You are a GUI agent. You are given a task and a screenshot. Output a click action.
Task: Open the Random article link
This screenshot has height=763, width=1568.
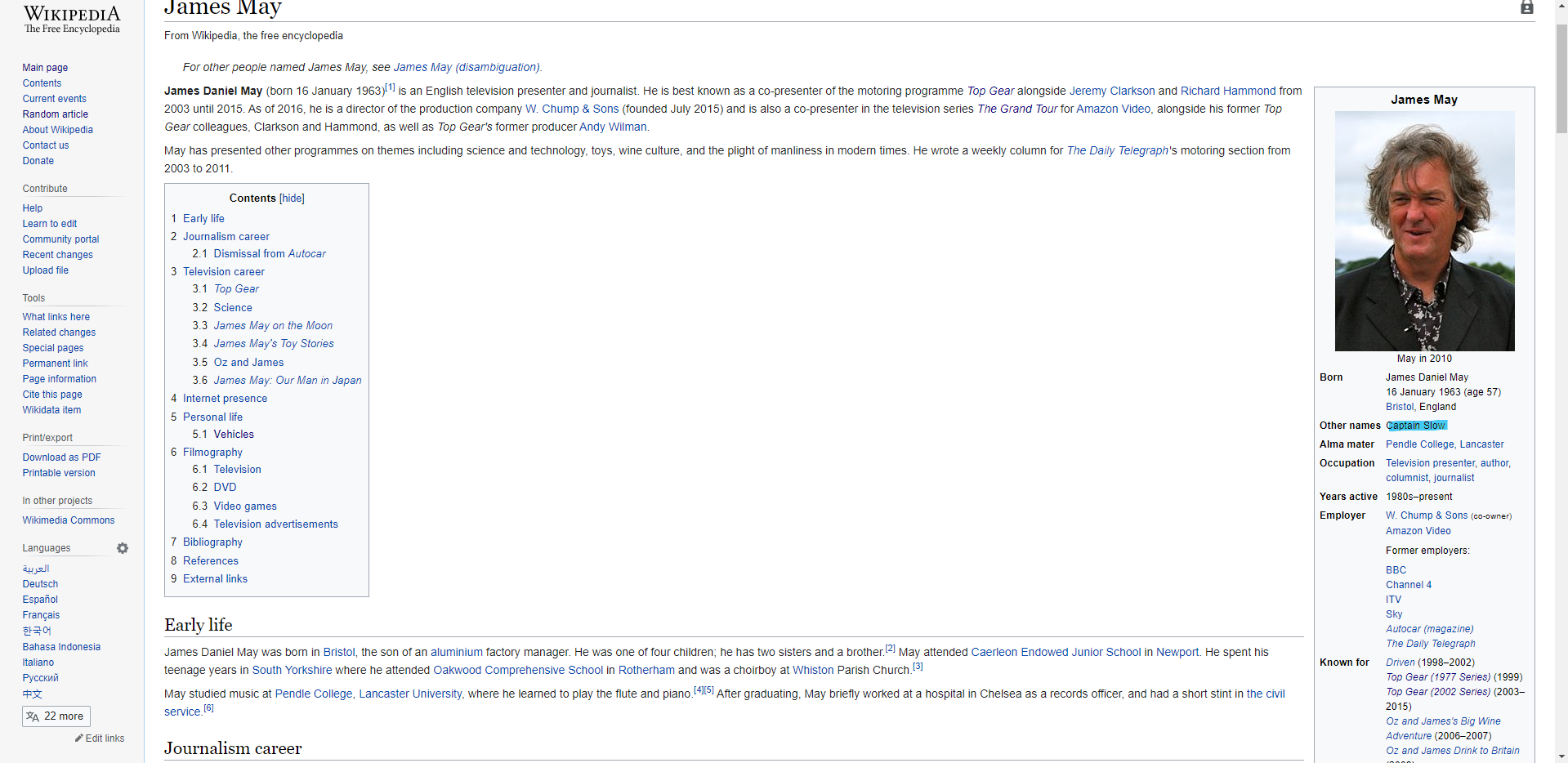[x=56, y=114]
